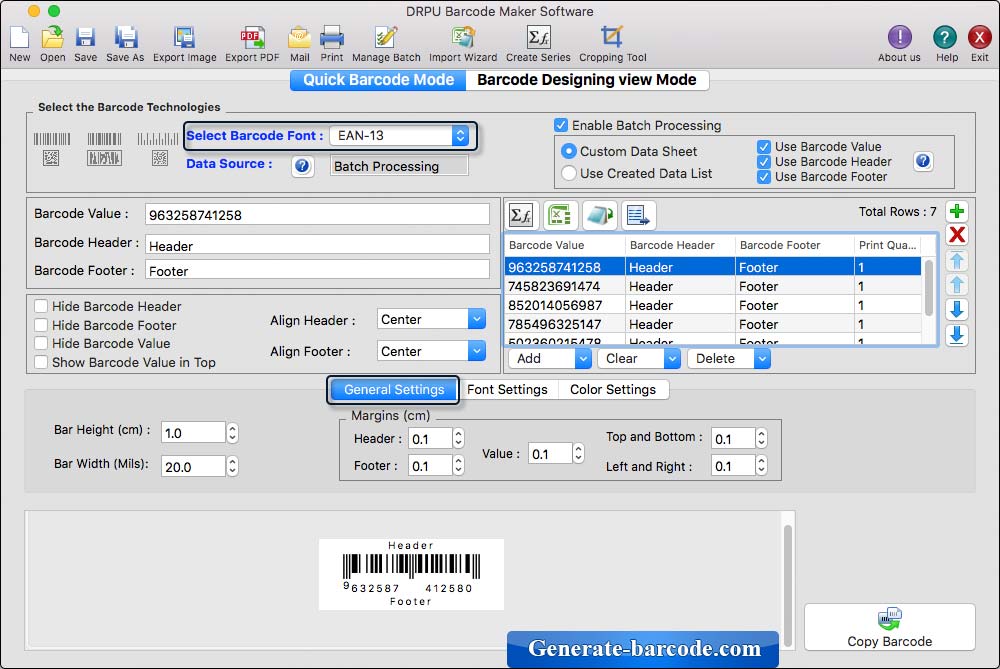The height and width of the screenshot is (669, 1000).
Task: Click the barcode preview vertical scrollbar
Action: pyautogui.click(x=788, y=585)
